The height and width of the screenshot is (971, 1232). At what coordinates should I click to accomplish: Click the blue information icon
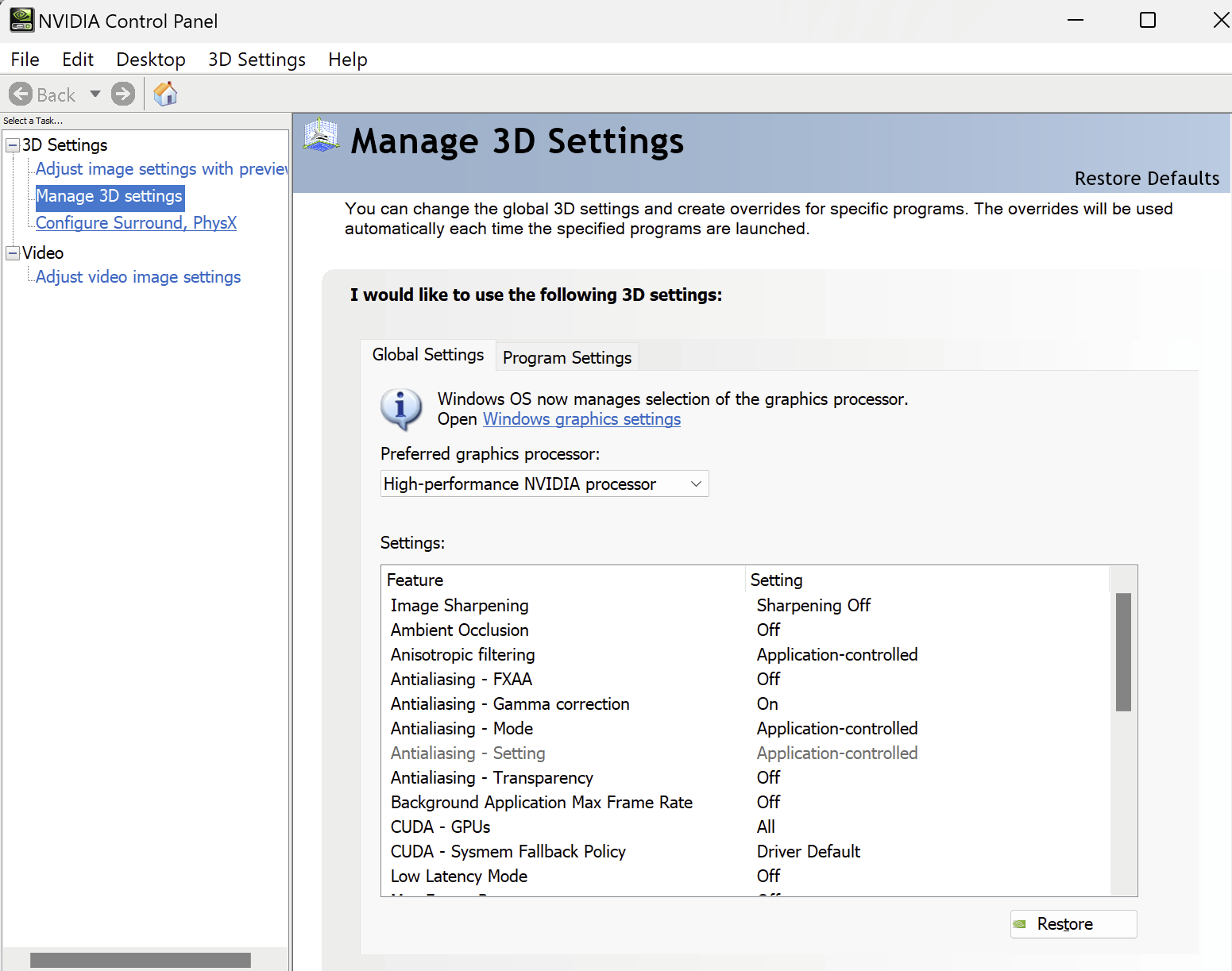(x=401, y=409)
